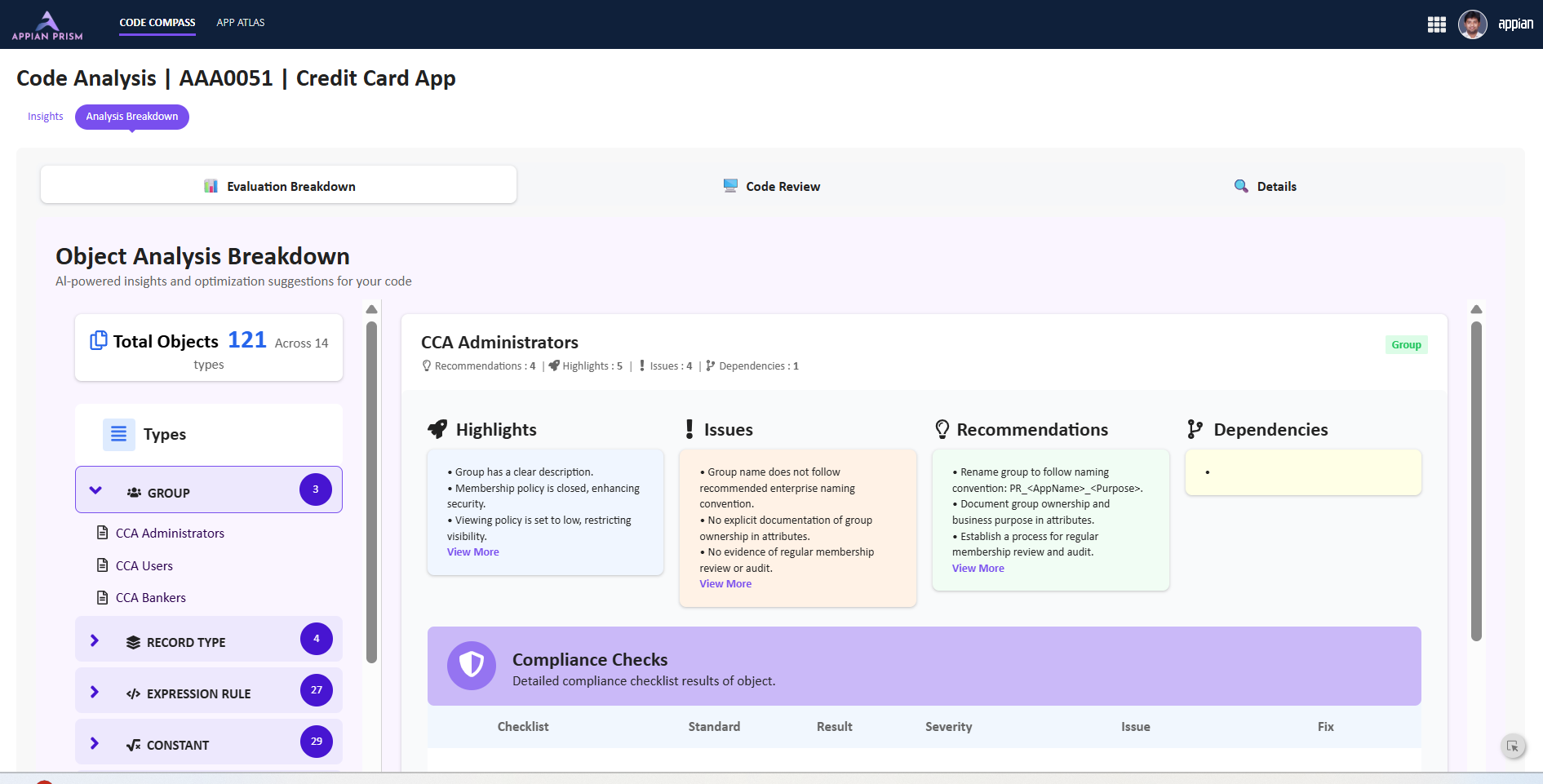Click the Compliance Checks shield icon
The height and width of the screenshot is (784, 1543).
pyautogui.click(x=472, y=666)
